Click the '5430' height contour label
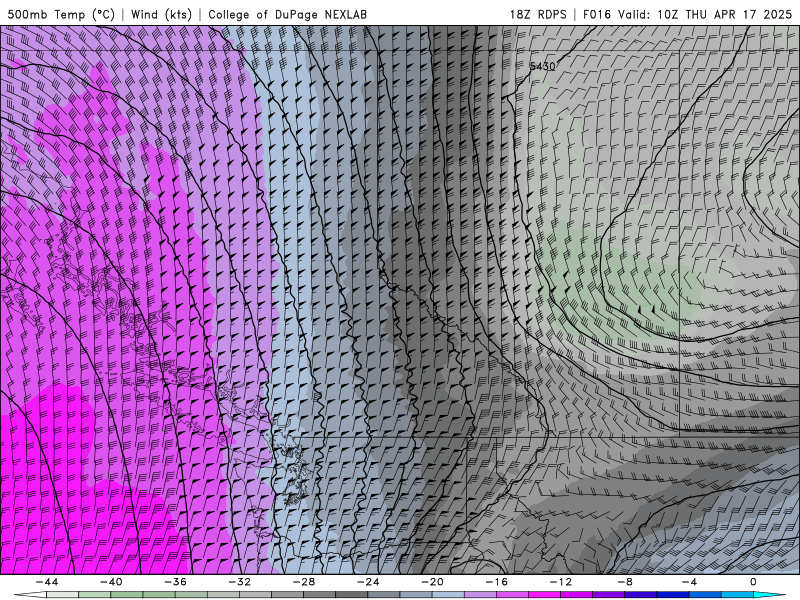The width and height of the screenshot is (800, 600). (x=542, y=66)
